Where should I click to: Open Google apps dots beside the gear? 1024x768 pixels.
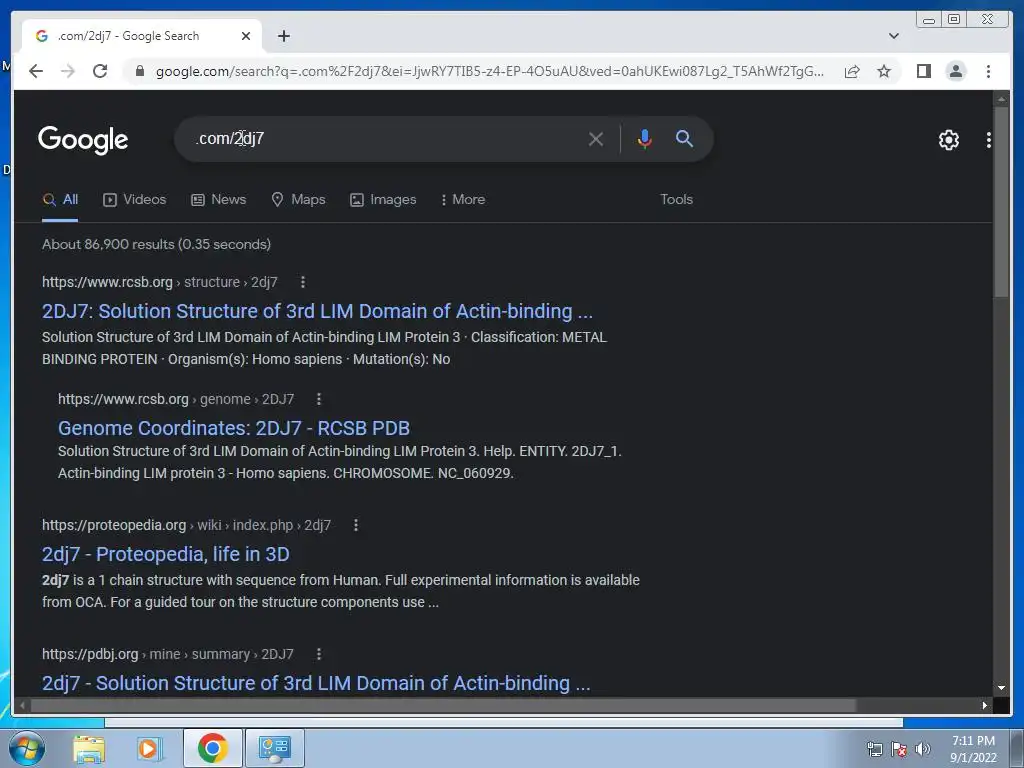(x=989, y=140)
